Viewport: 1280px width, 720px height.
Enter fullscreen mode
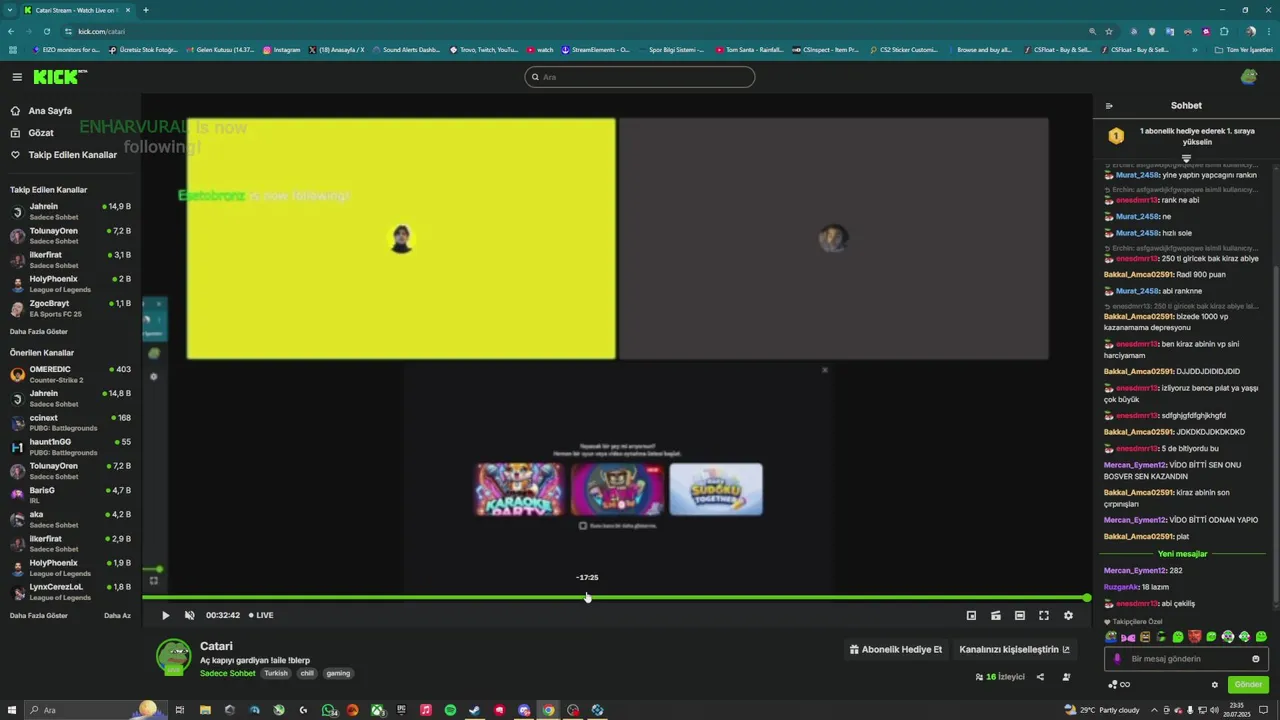(x=1044, y=615)
